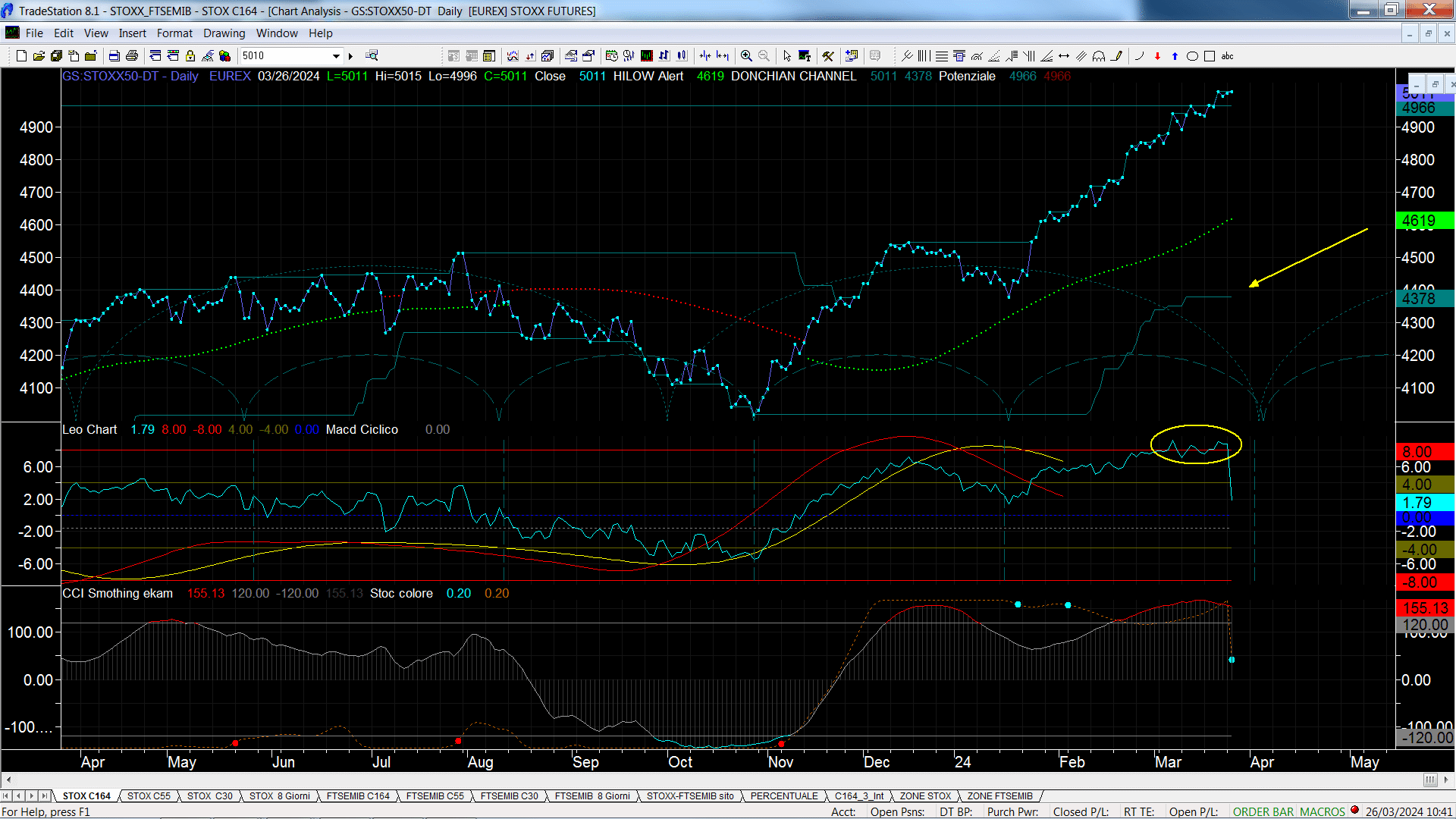This screenshot has height=819, width=1456.
Task: Select the rectangle drawing tool
Action: [1210, 56]
